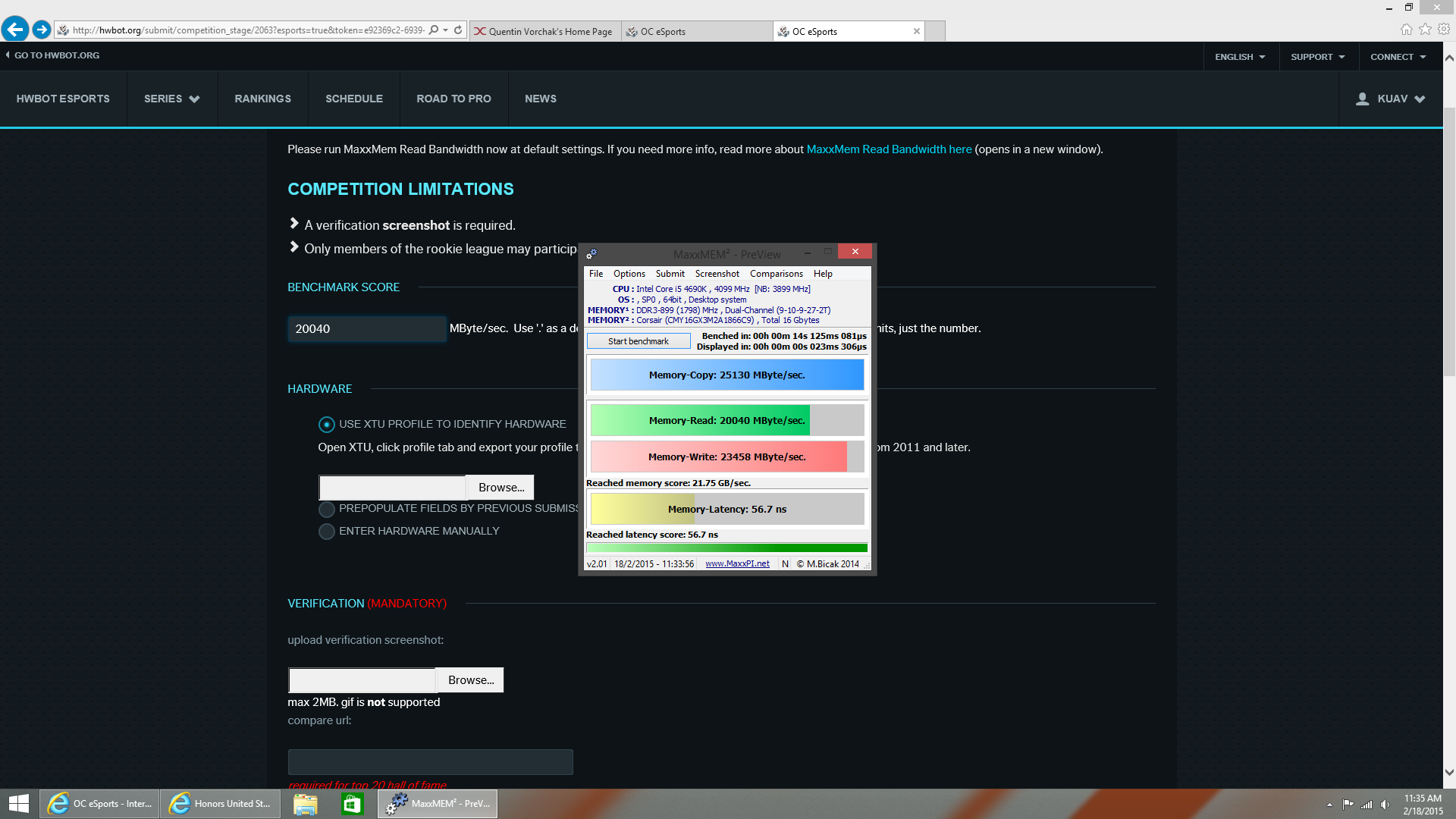Select Use XTU Profile radio button

(326, 424)
